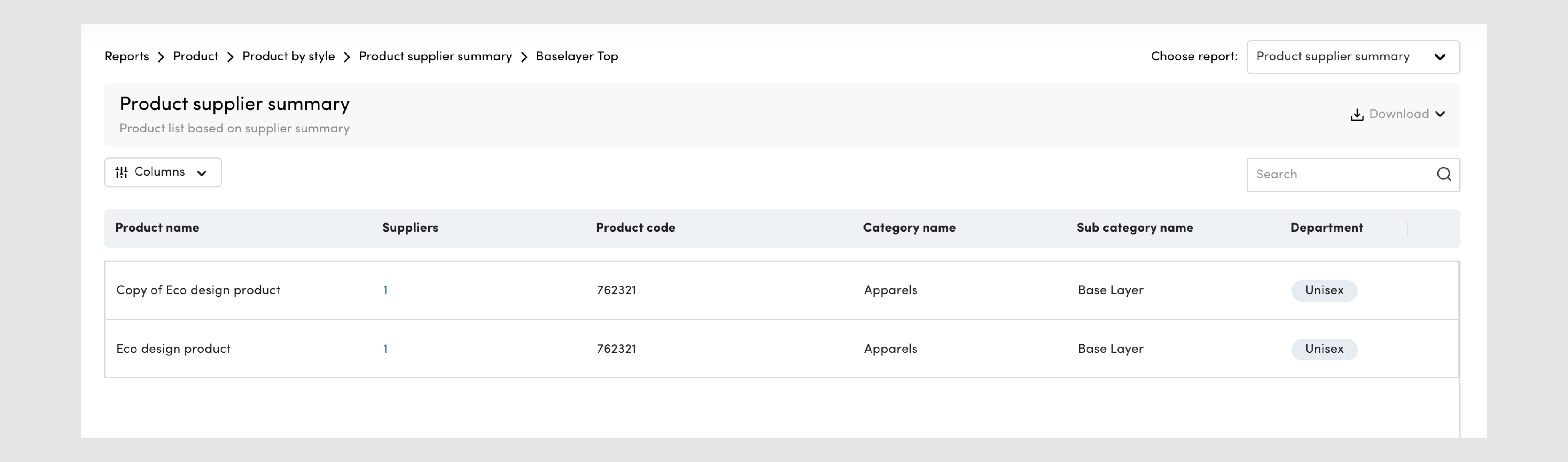
Task: Click the download tray icon
Action: point(1357,114)
